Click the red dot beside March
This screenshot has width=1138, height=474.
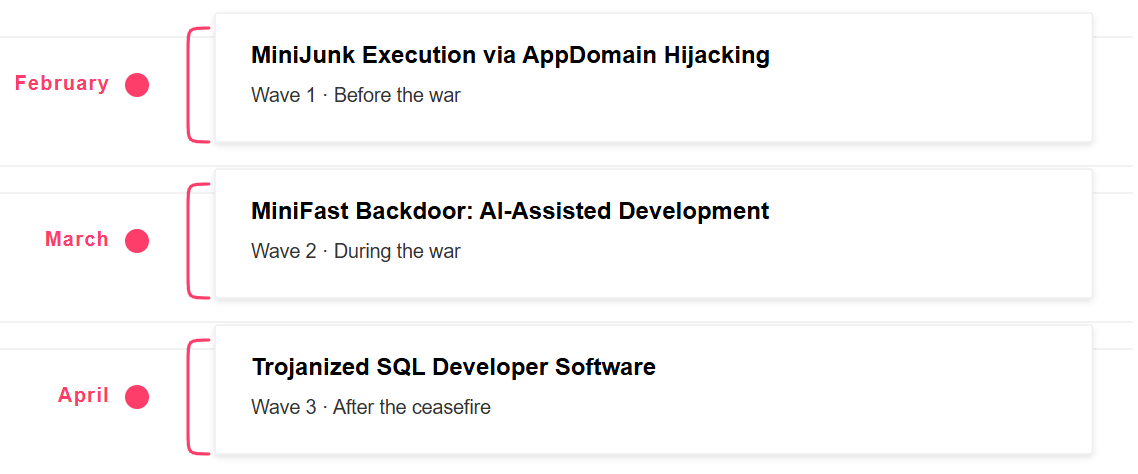pos(137,241)
